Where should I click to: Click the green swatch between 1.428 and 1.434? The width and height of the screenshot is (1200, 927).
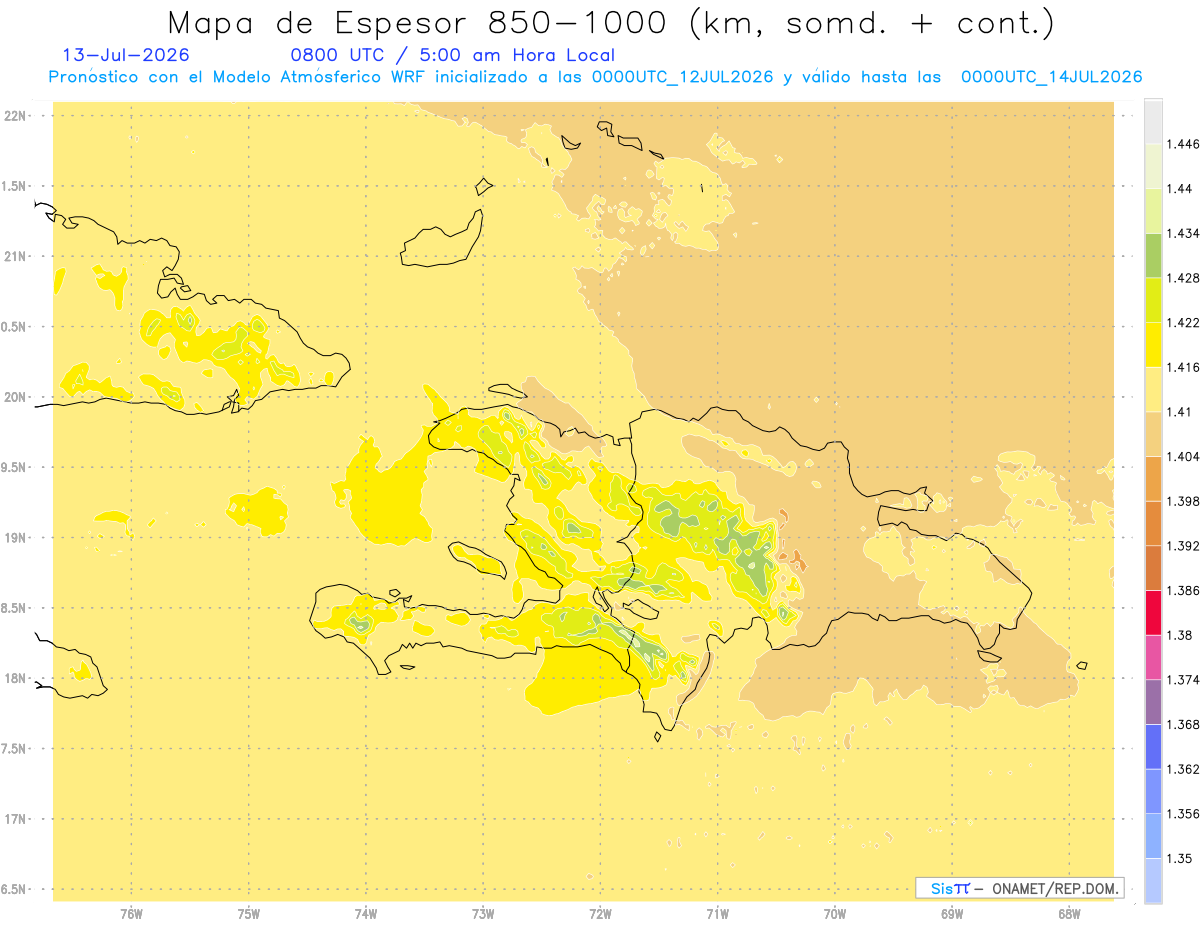(1153, 255)
